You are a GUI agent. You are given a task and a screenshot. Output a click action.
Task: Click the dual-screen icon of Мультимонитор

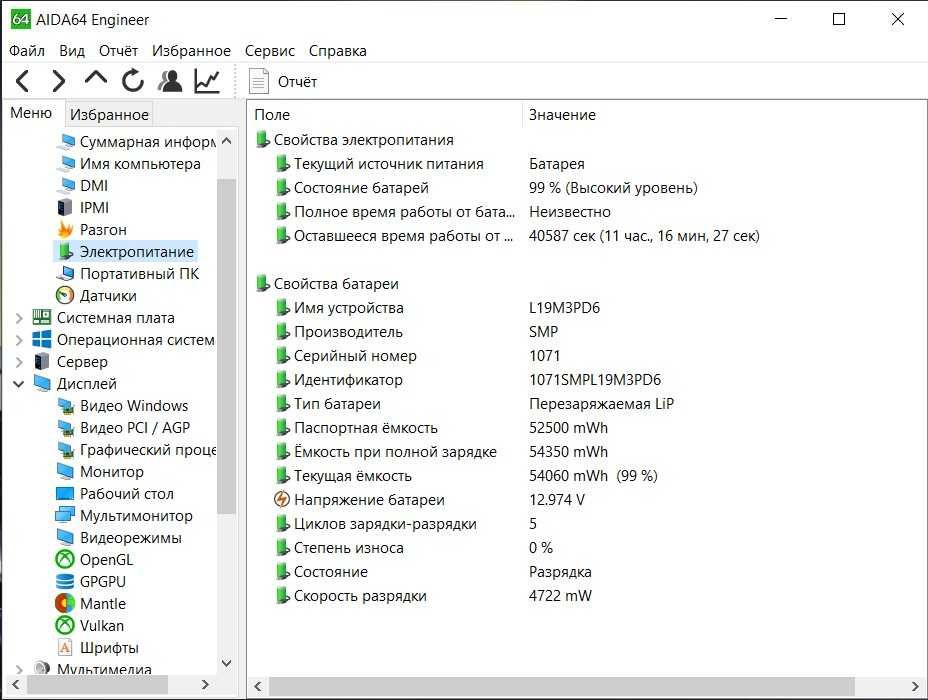[x=65, y=515]
